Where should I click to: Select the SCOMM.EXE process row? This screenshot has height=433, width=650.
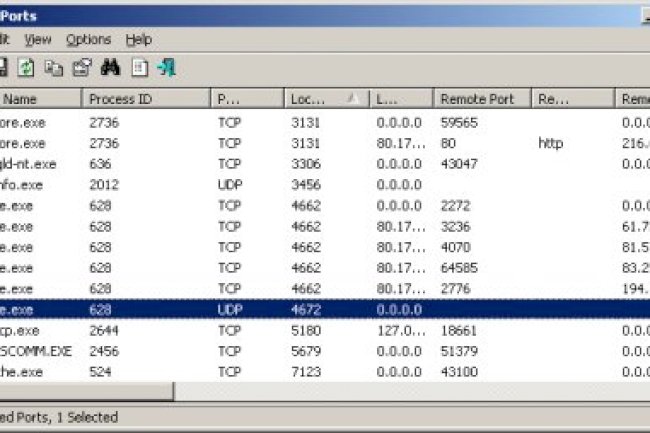point(325,351)
